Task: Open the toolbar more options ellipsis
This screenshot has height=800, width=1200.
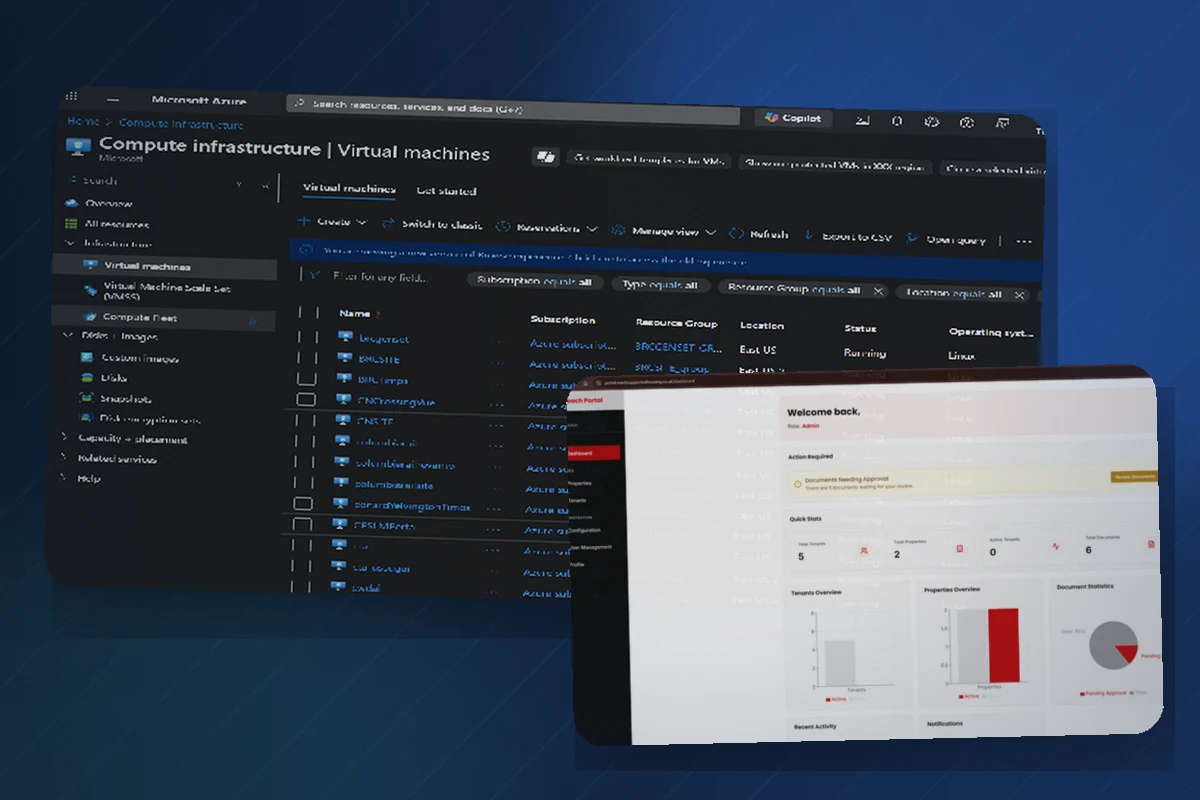Action: tap(1023, 241)
